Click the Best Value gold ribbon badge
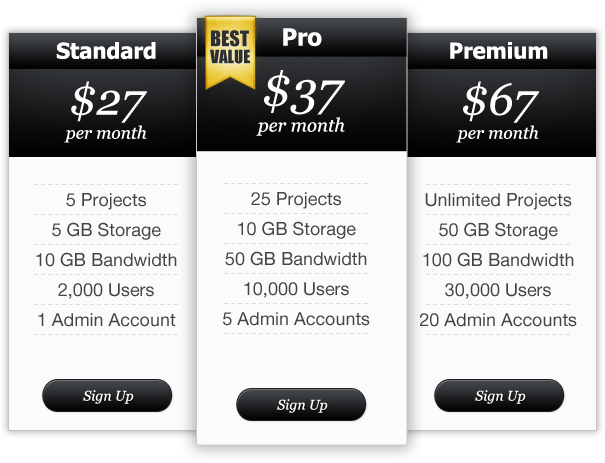Viewport: 605px width, 463px height. tap(230, 52)
